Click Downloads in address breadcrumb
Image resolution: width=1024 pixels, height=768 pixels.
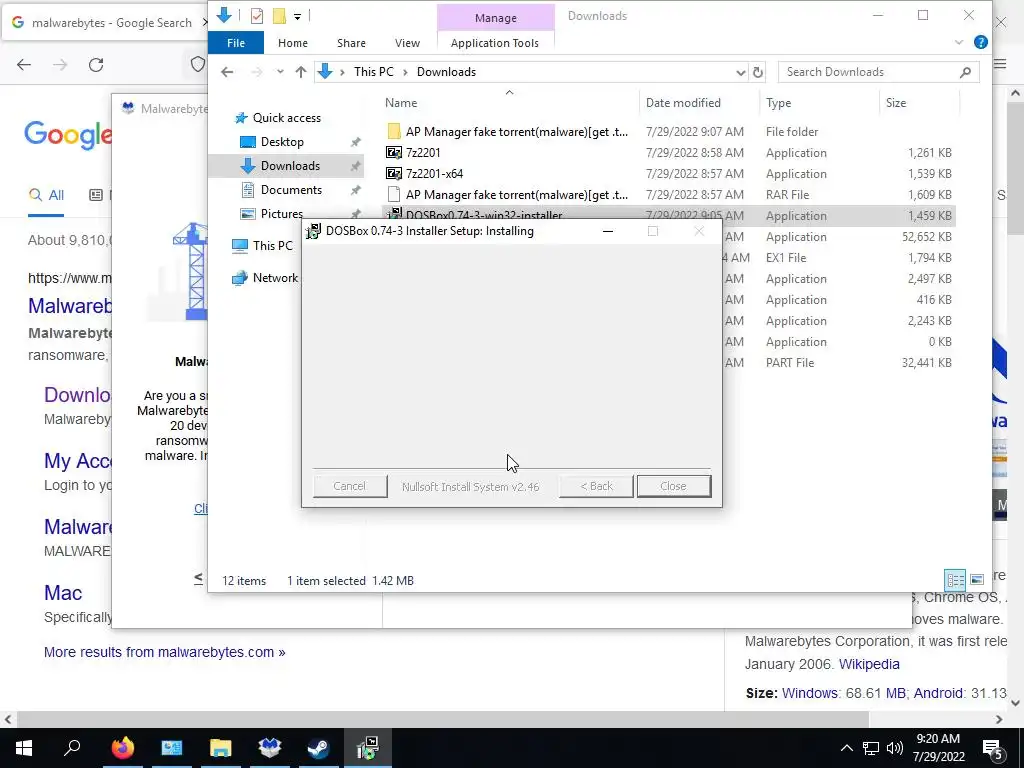click(446, 72)
